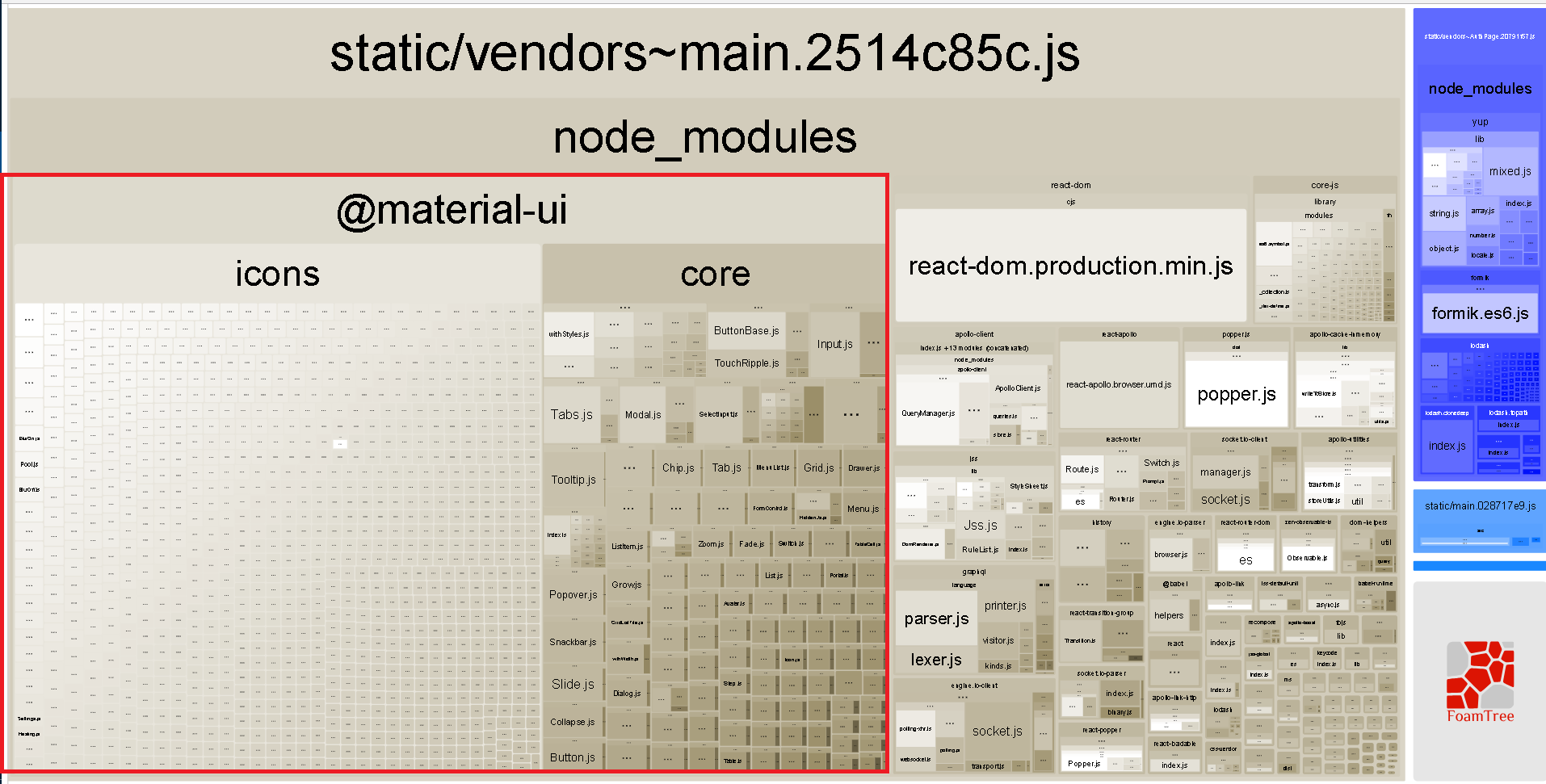Select parser.js in graphql
This screenshot has width=1546, height=784.
click(x=936, y=619)
